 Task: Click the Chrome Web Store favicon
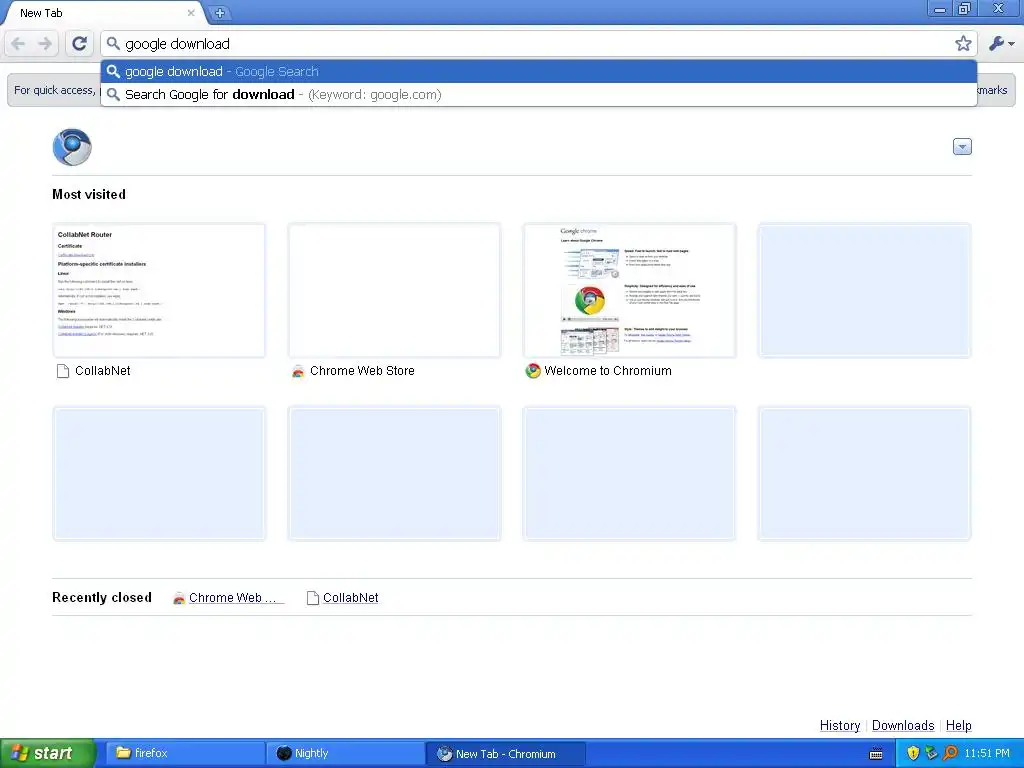(298, 372)
